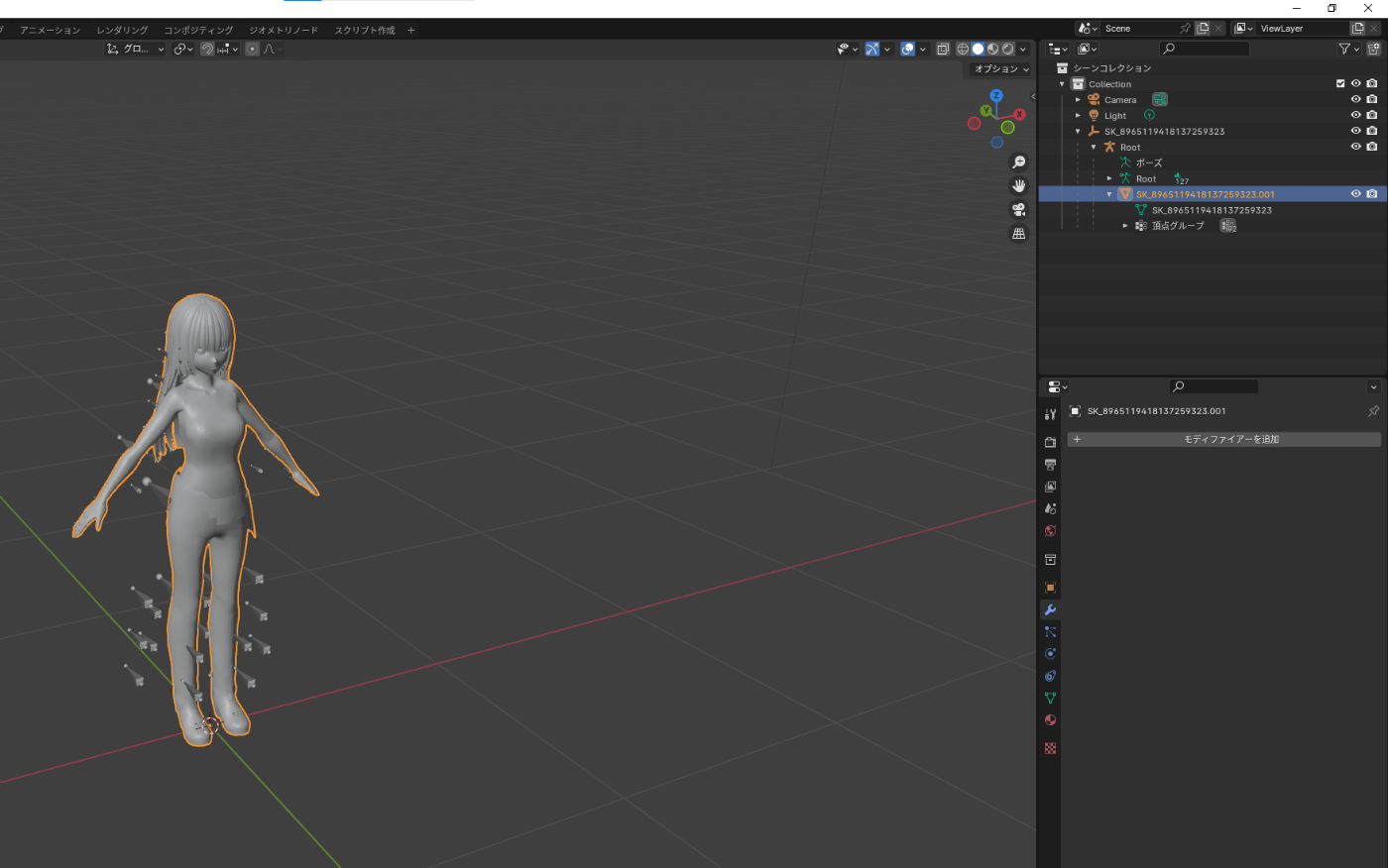Switch to the スクリプト作成 workspace tab
1388x868 pixels.
point(364,30)
